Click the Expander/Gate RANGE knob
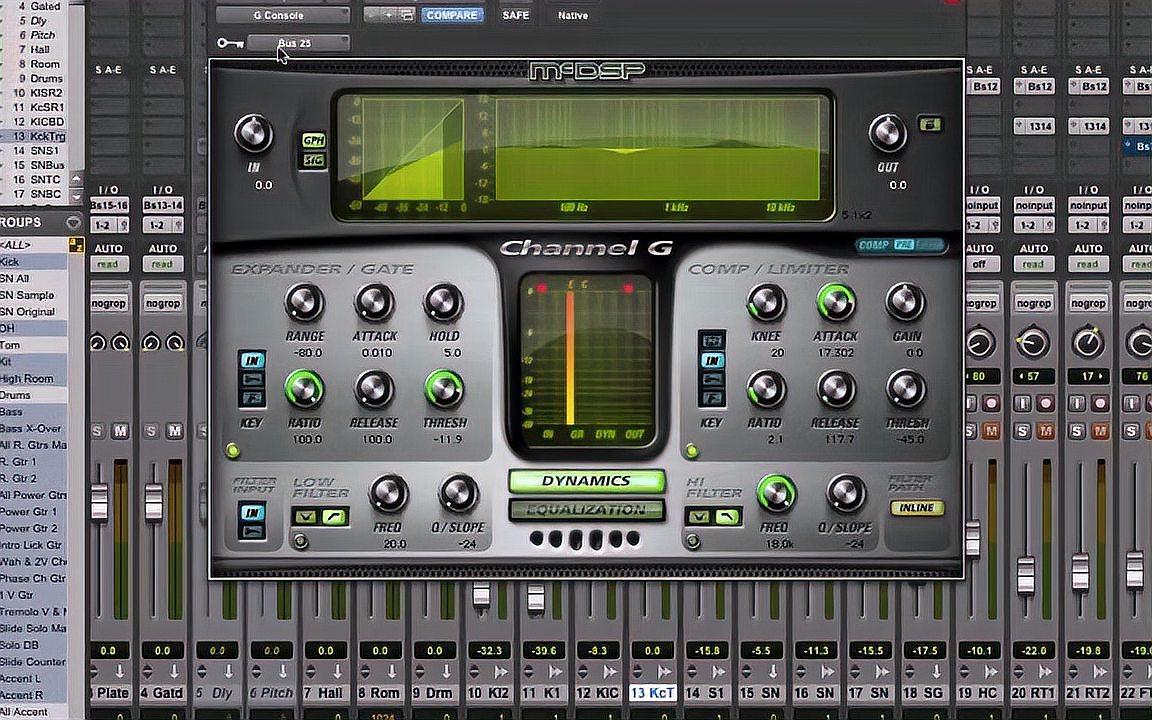This screenshot has height=720, width=1152. 304,303
